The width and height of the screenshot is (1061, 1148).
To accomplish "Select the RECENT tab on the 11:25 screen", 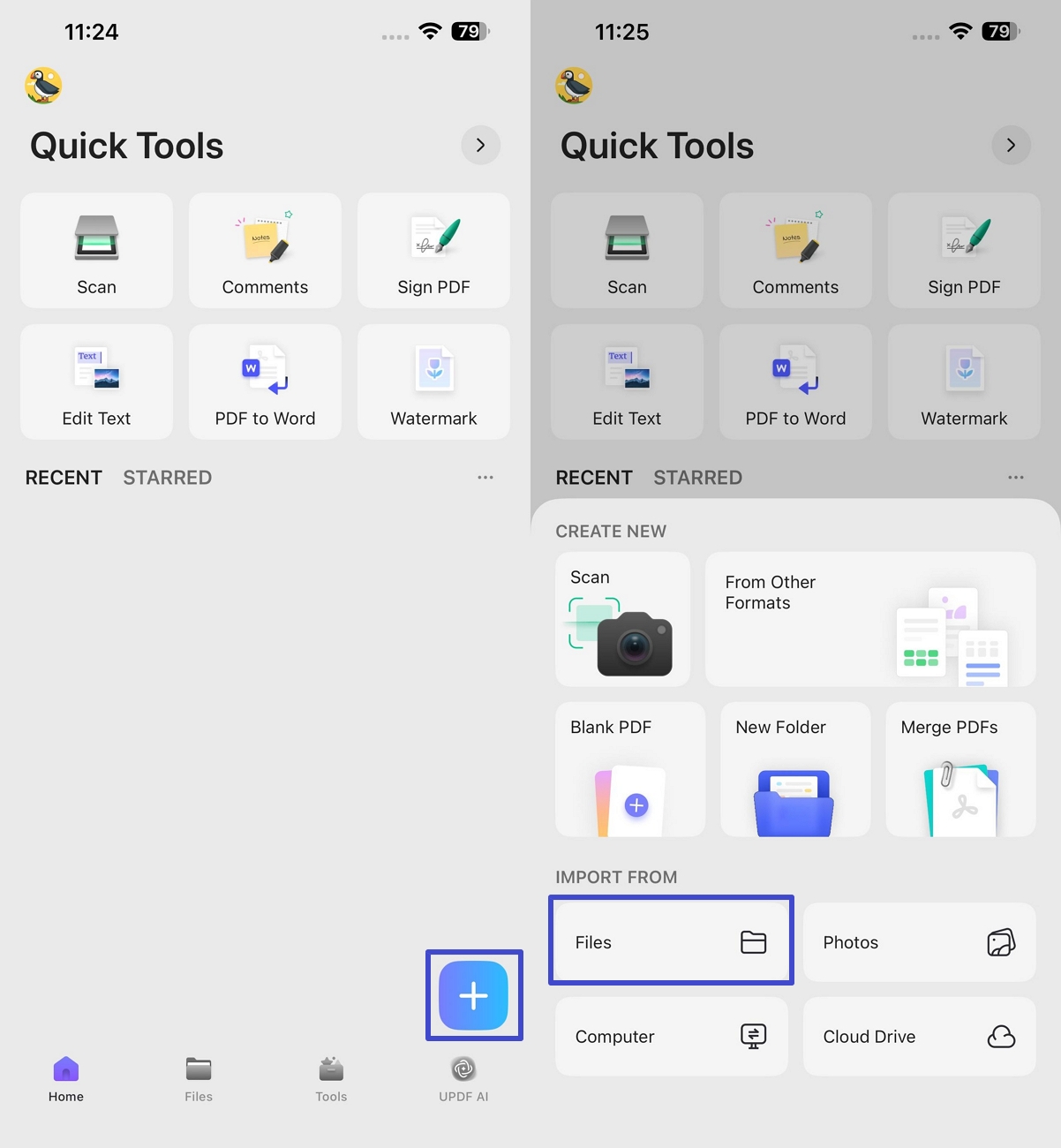I will [594, 478].
